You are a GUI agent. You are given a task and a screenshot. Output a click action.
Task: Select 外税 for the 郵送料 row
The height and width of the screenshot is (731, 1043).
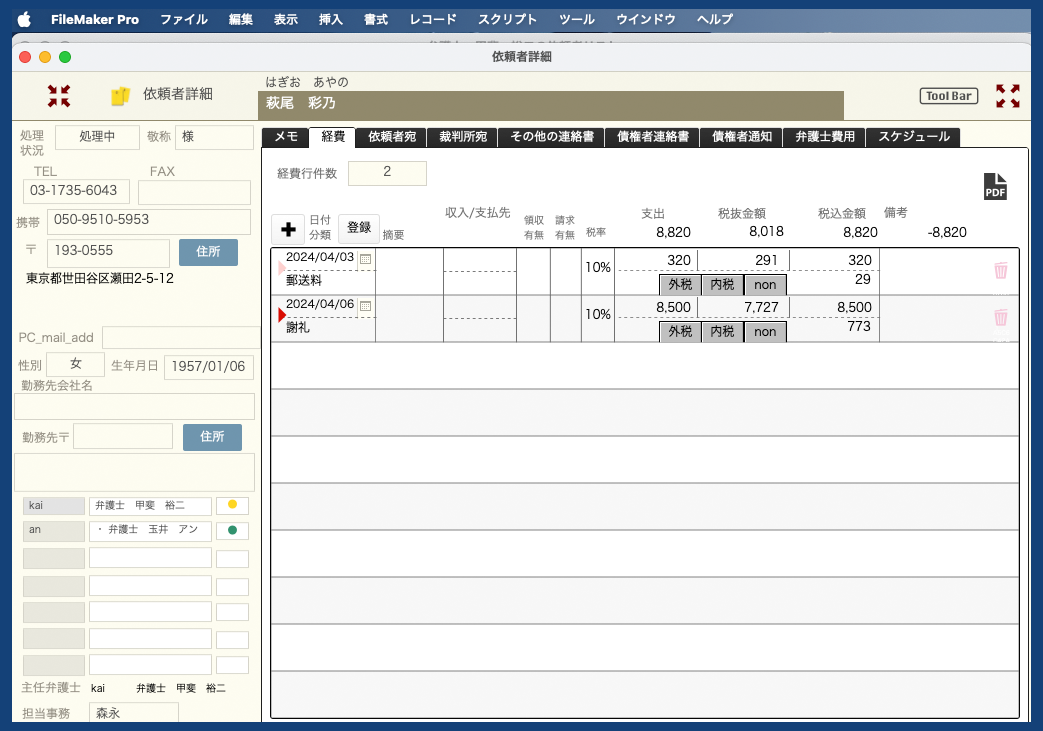click(x=679, y=285)
